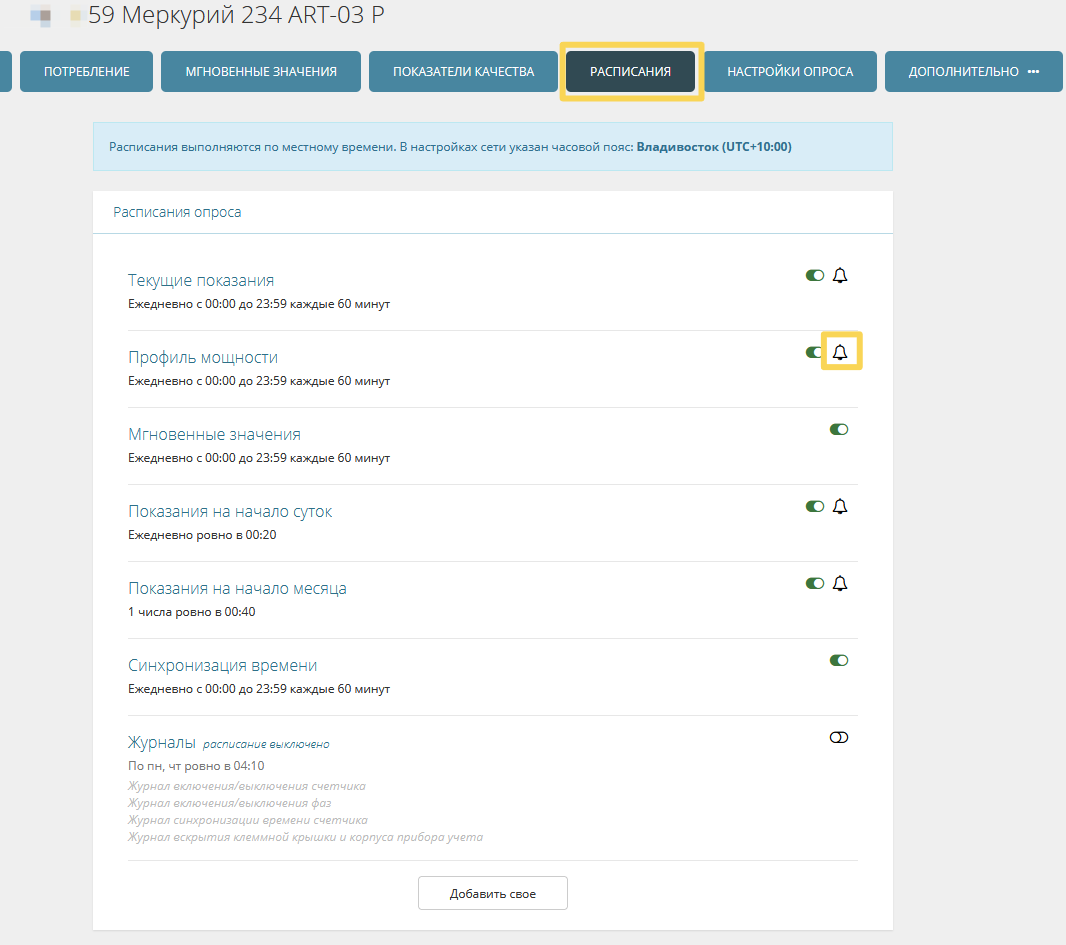Click the Добавить свое button
The width and height of the screenshot is (1066, 945).
pyautogui.click(x=493, y=893)
